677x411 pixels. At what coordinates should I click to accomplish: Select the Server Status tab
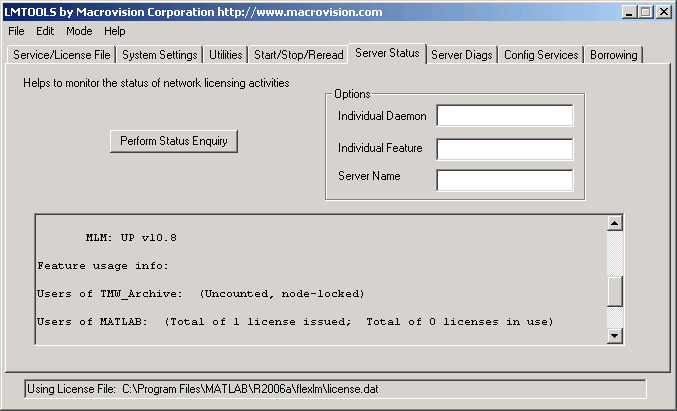point(387,53)
